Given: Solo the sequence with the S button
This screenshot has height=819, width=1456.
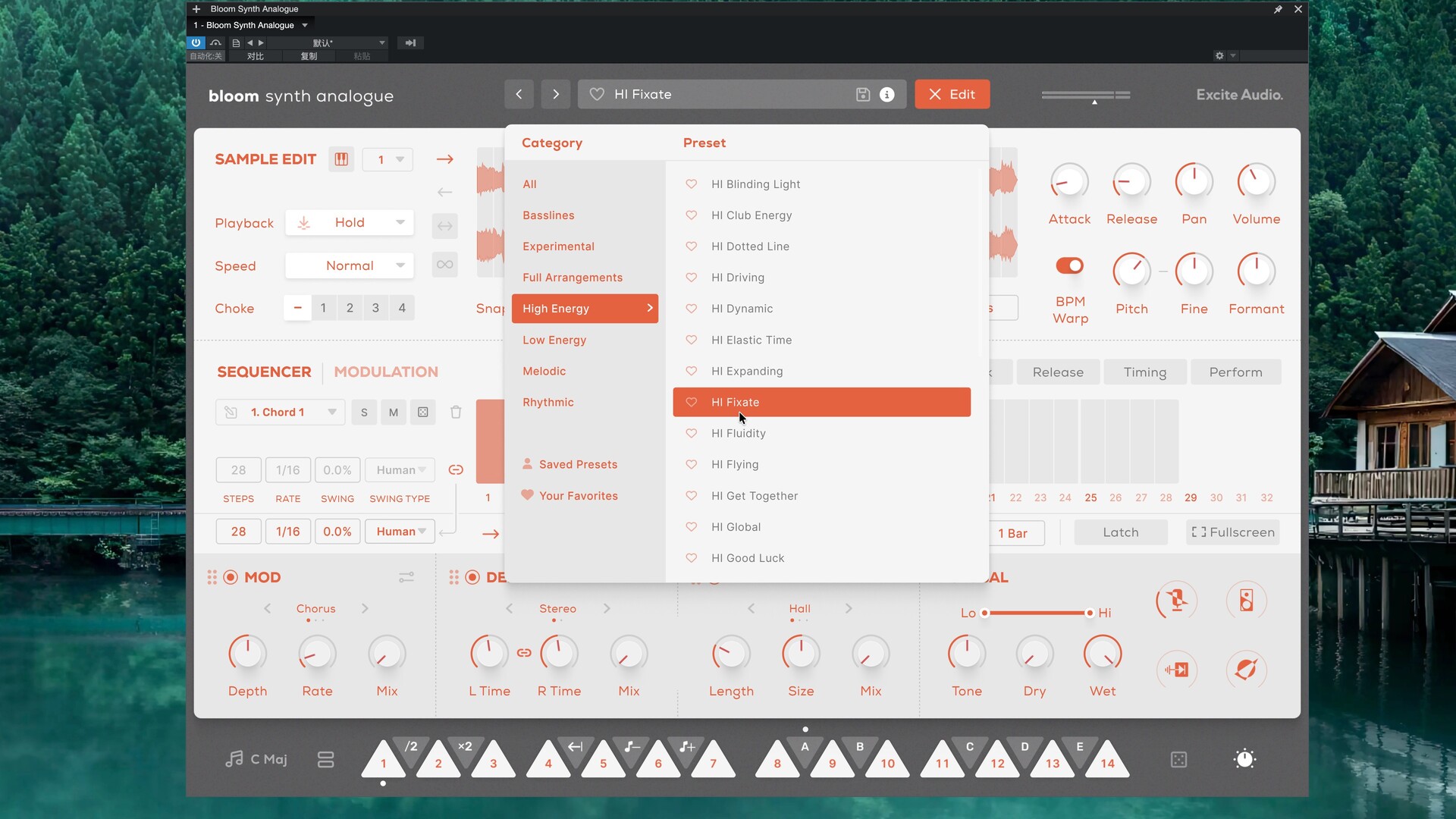Looking at the screenshot, I should [364, 412].
